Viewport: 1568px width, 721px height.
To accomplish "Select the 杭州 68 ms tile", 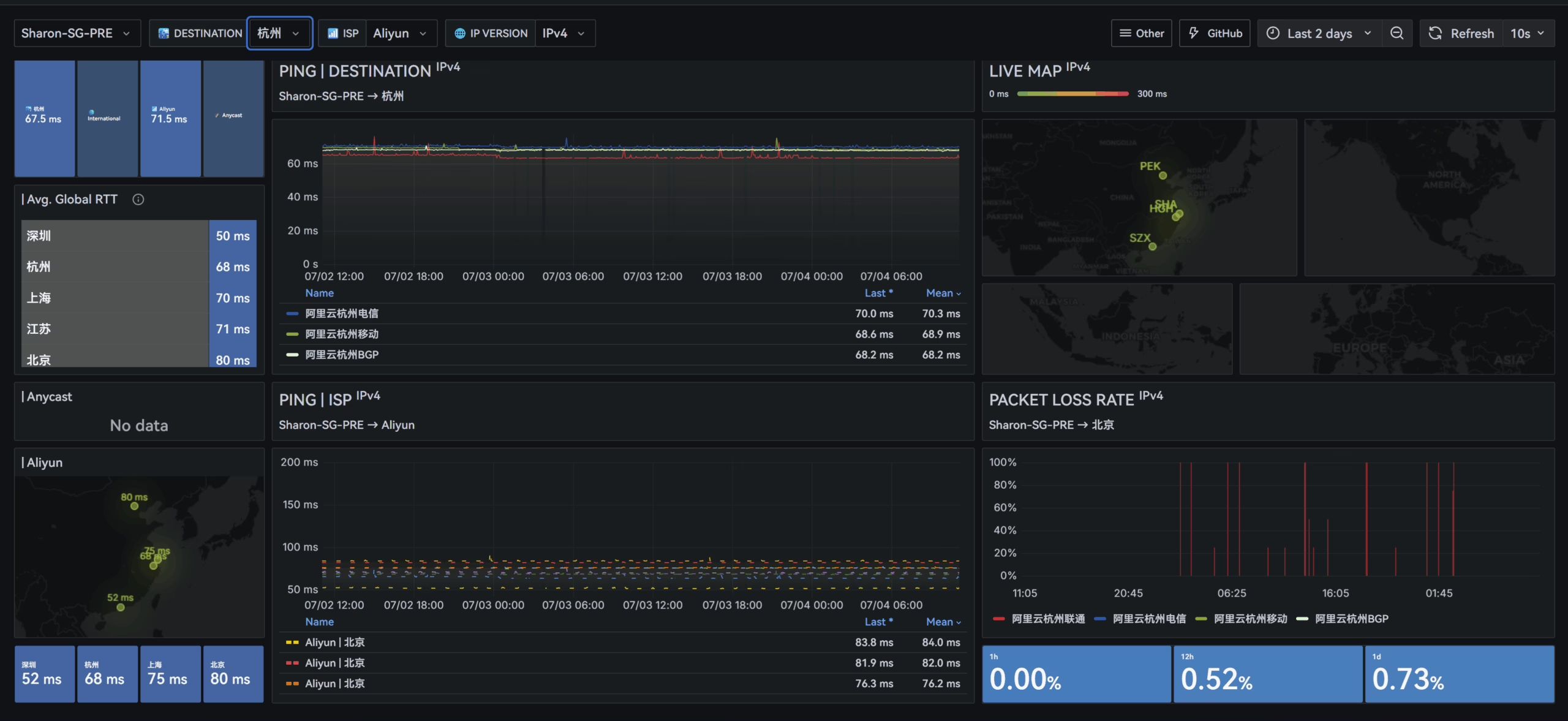I will (108, 674).
